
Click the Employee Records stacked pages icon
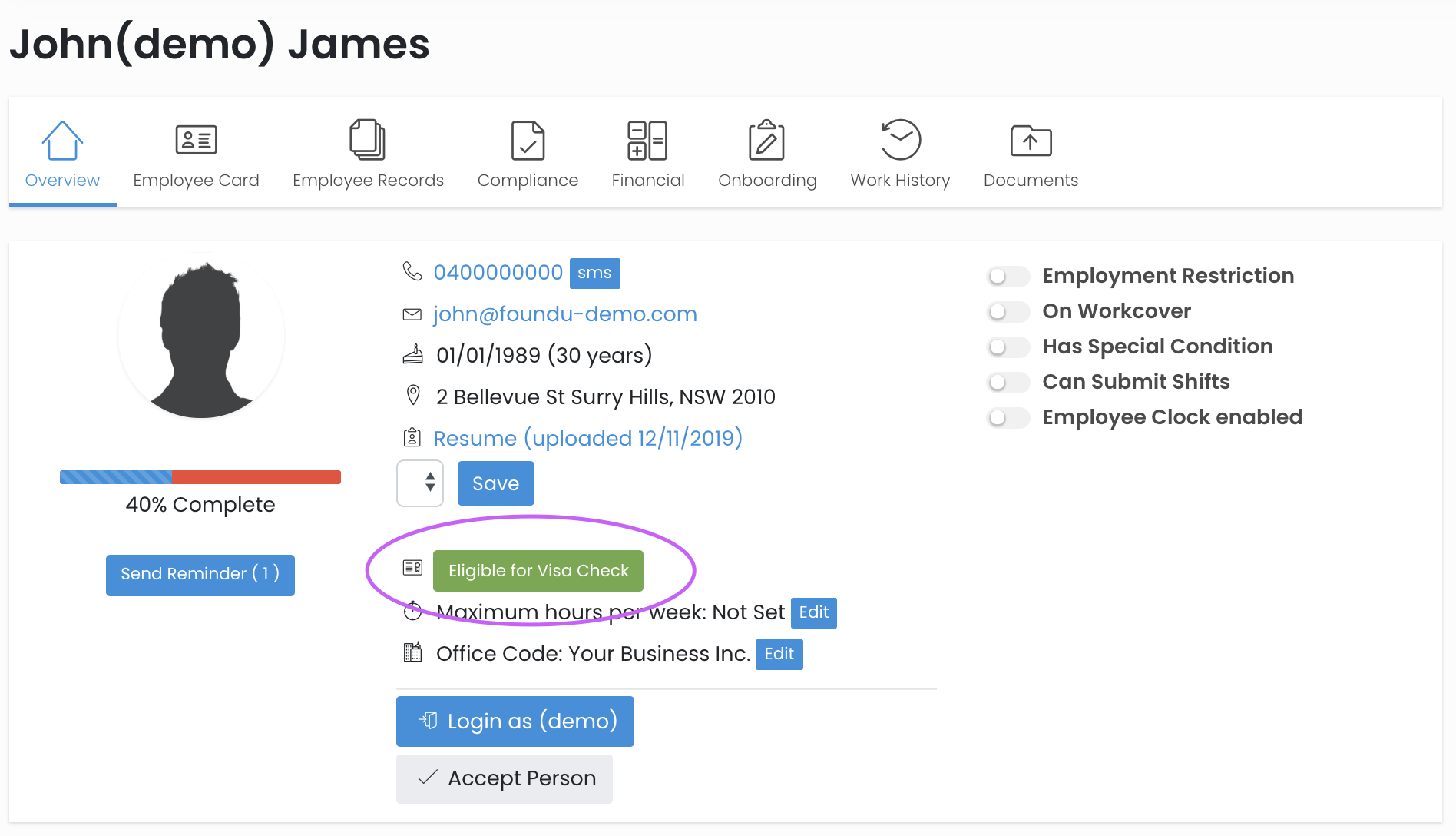tap(367, 140)
